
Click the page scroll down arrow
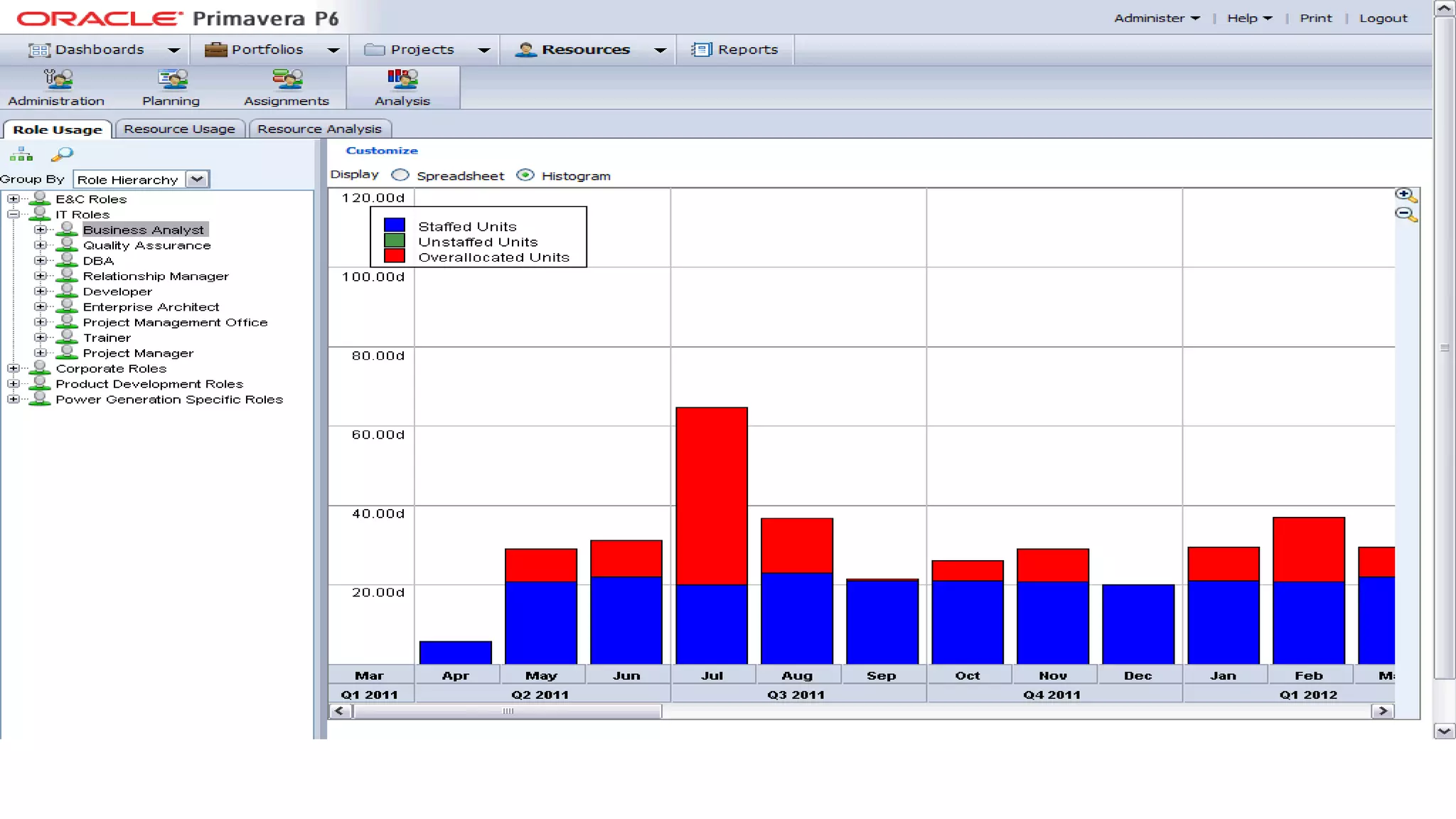(1444, 731)
